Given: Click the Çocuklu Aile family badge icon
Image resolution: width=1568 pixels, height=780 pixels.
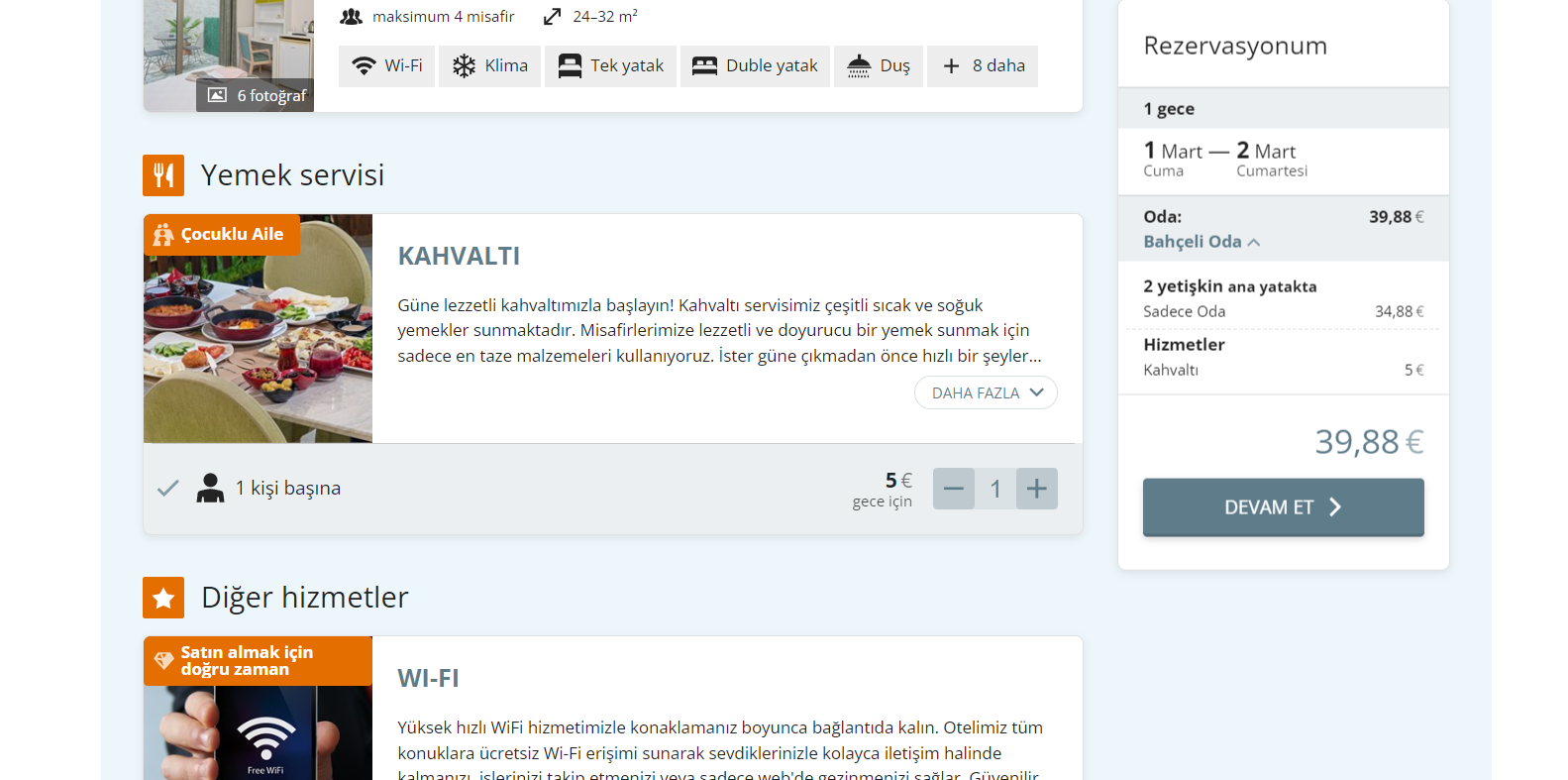Looking at the screenshot, I should [163, 235].
